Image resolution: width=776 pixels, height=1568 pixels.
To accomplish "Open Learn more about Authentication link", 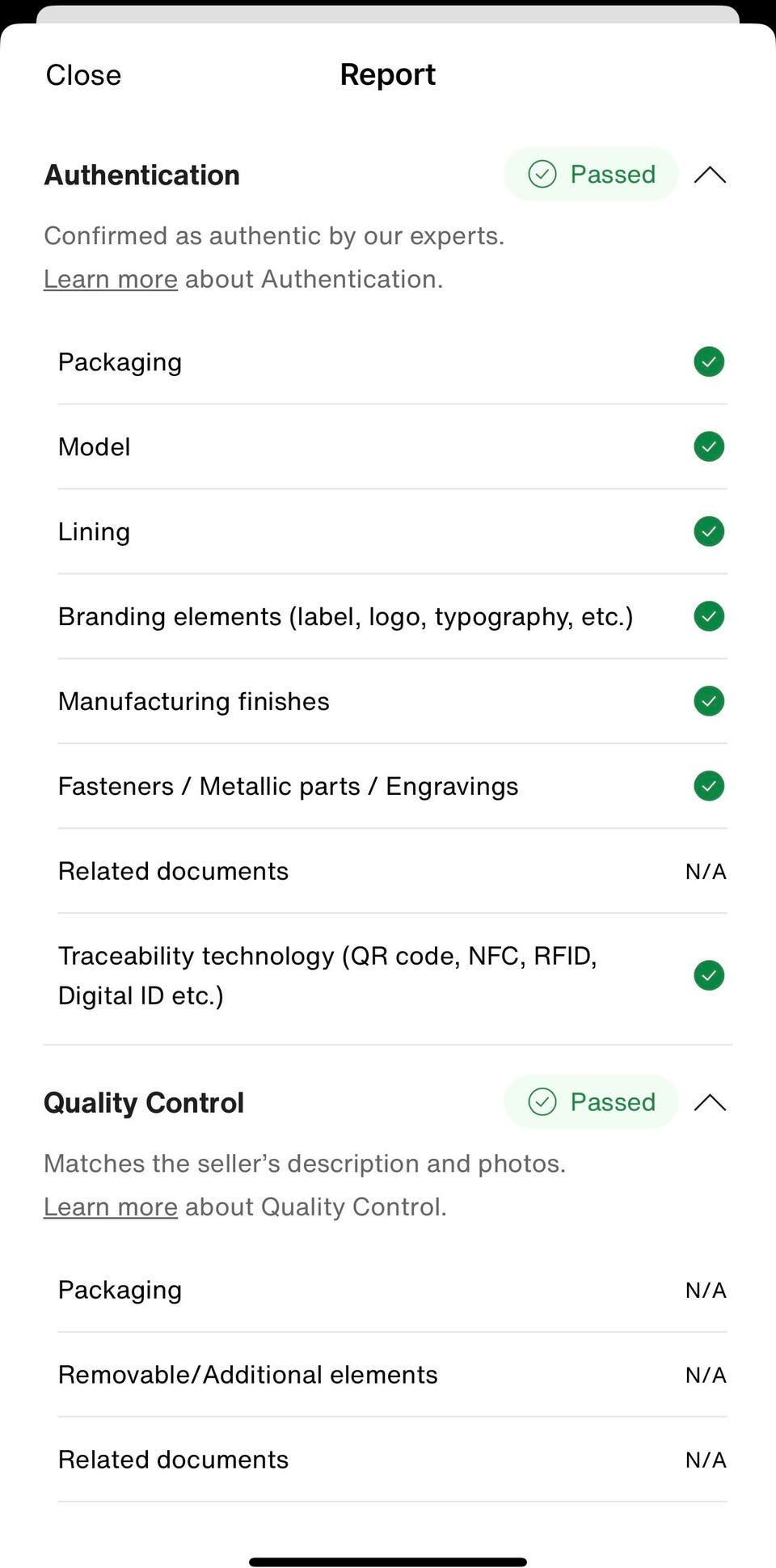I will tap(111, 279).
